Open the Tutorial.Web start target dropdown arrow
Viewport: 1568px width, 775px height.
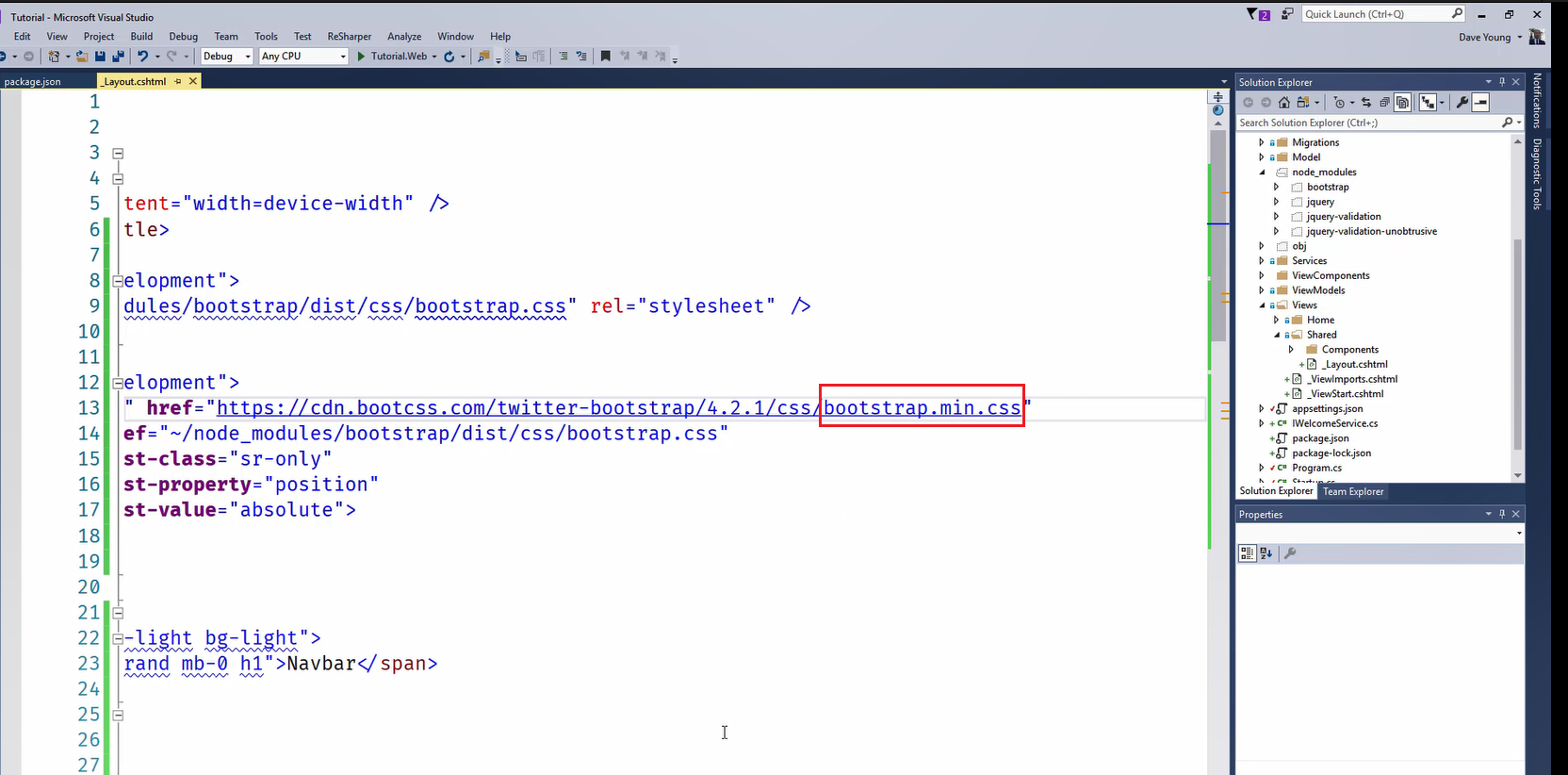coord(434,57)
